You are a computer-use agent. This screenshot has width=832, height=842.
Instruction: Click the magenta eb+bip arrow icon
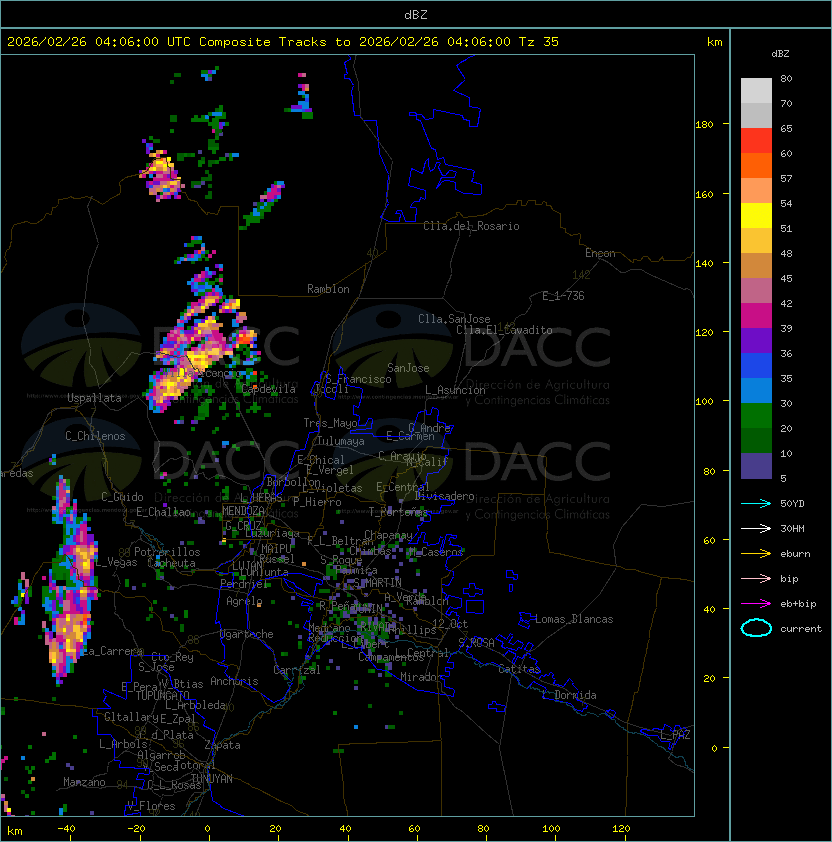coord(756,604)
